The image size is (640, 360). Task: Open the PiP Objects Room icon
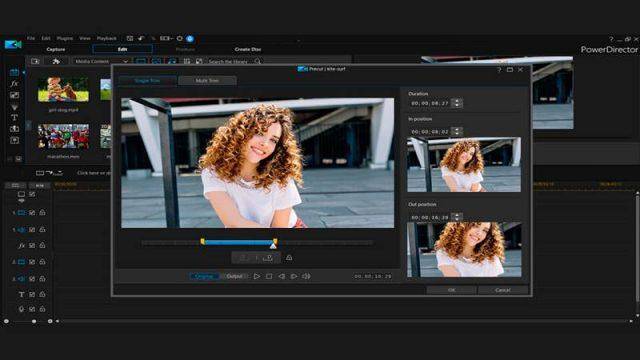coord(14,95)
